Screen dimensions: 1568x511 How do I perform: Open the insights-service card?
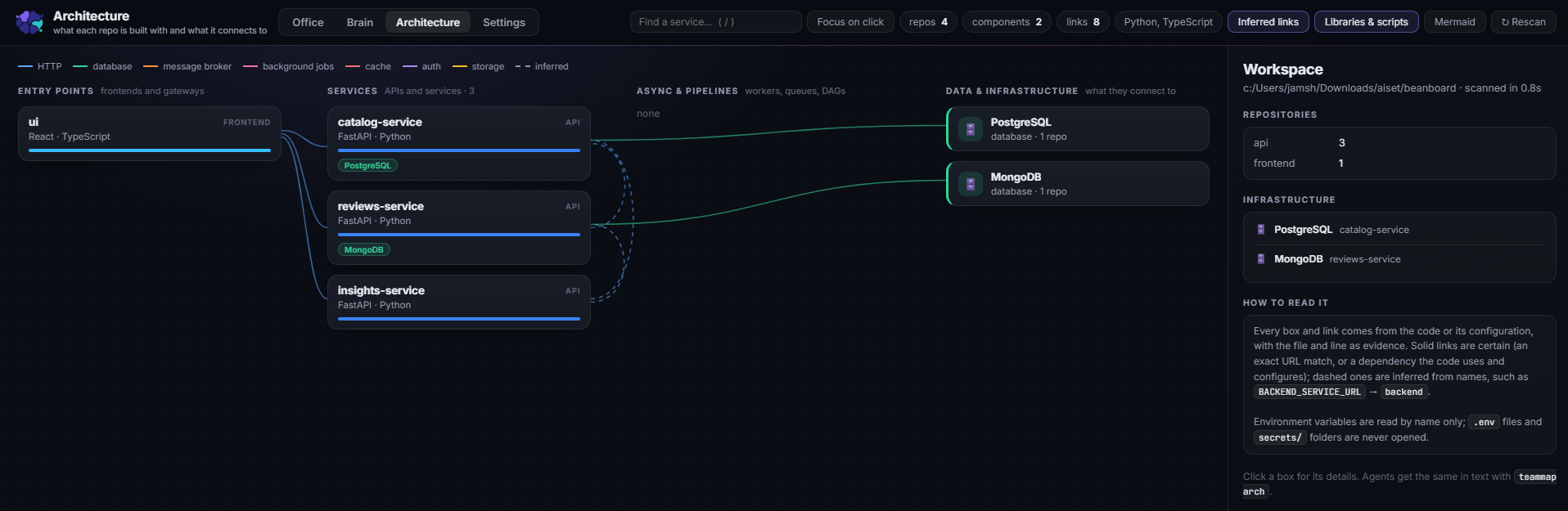click(458, 302)
